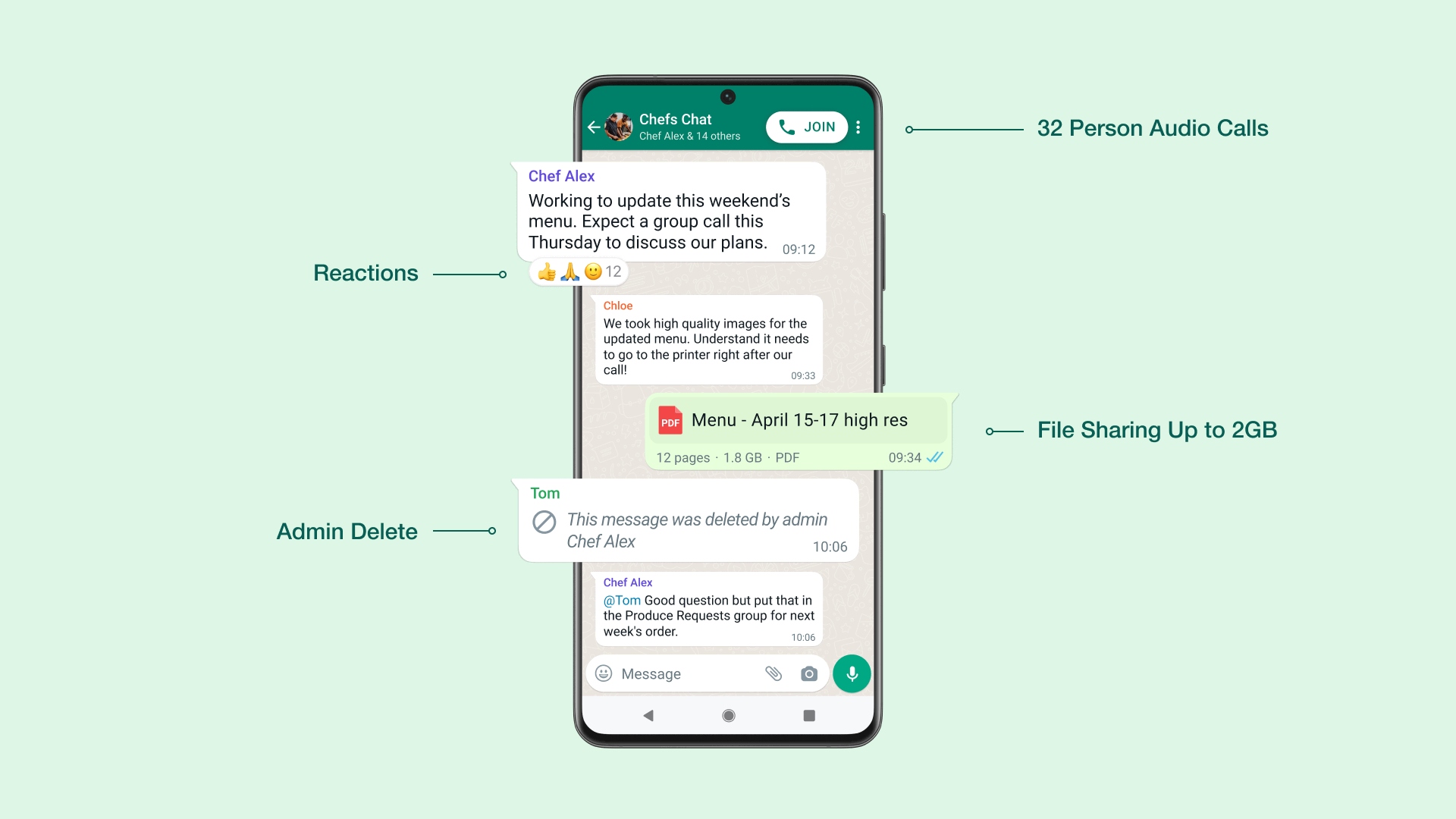Image resolution: width=1456 pixels, height=819 pixels.
Task: Tap the JOIN audio call button
Action: point(809,127)
